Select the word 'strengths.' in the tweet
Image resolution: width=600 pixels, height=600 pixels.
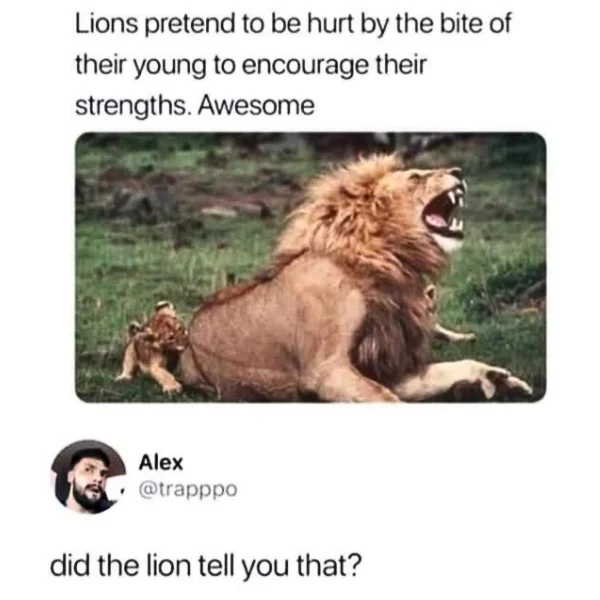[134, 105]
